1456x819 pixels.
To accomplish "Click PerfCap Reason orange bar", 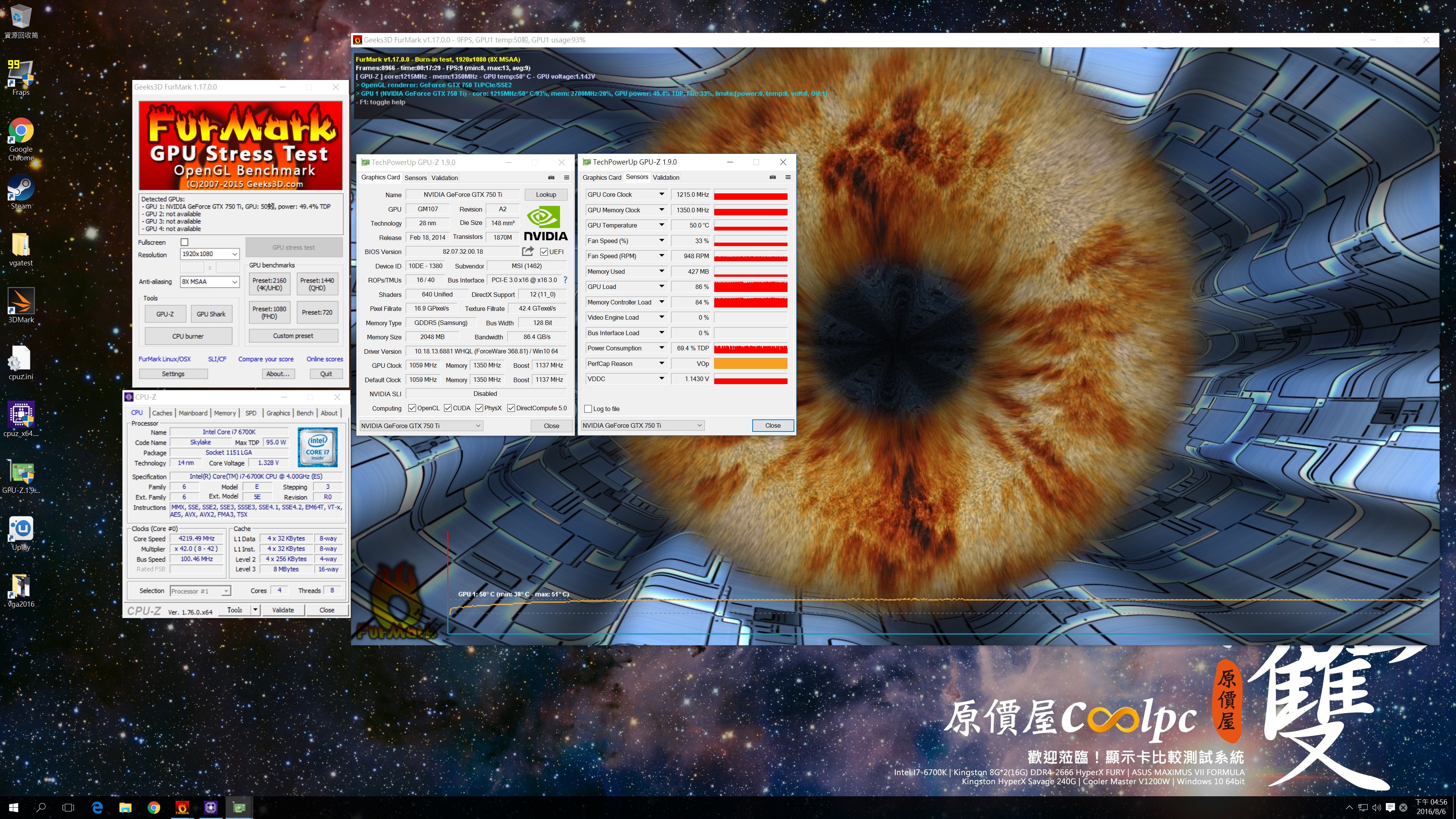I will (751, 364).
